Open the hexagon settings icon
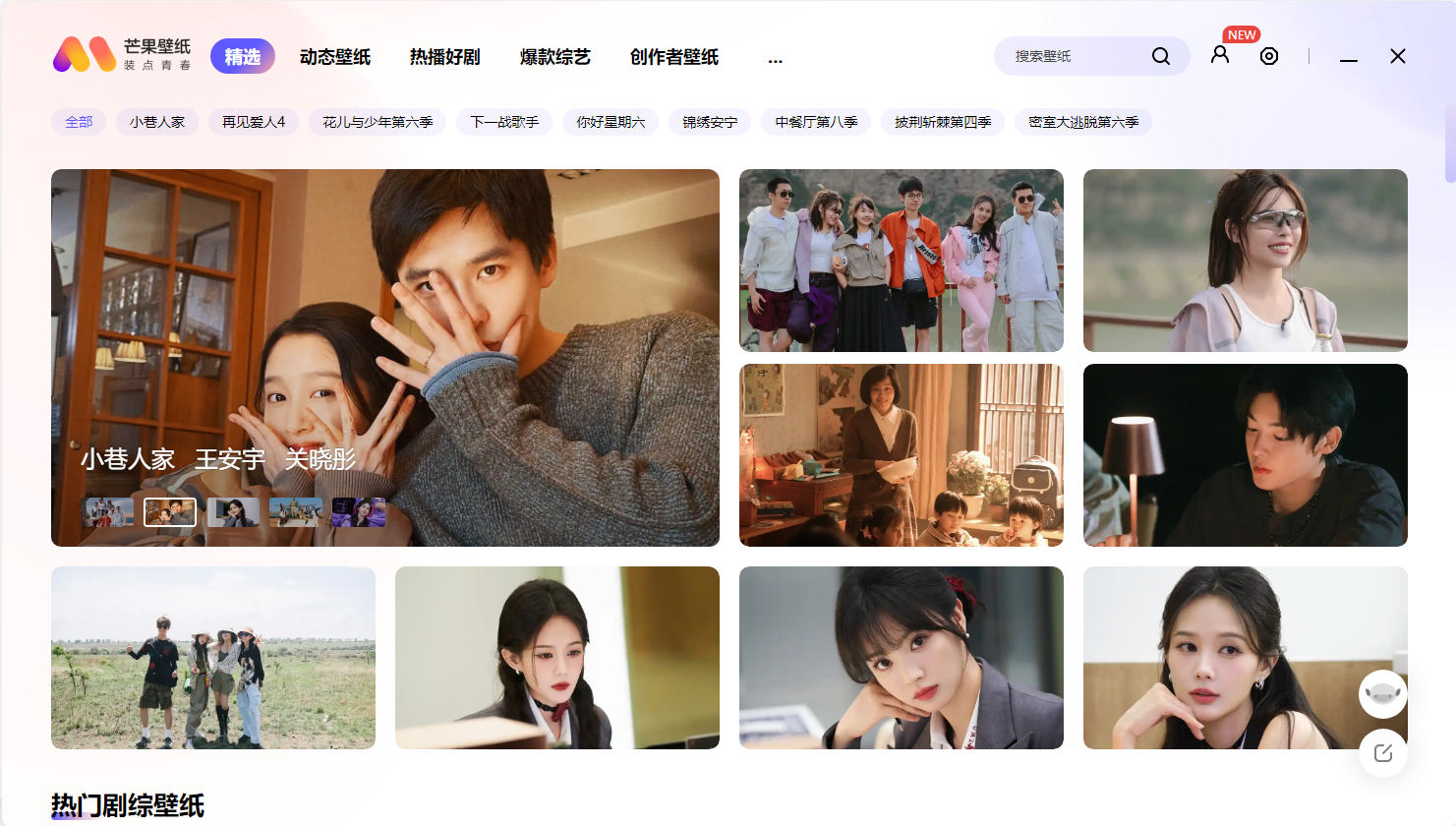The height and width of the screenshot is (826, 1456). coord(1269,56)
